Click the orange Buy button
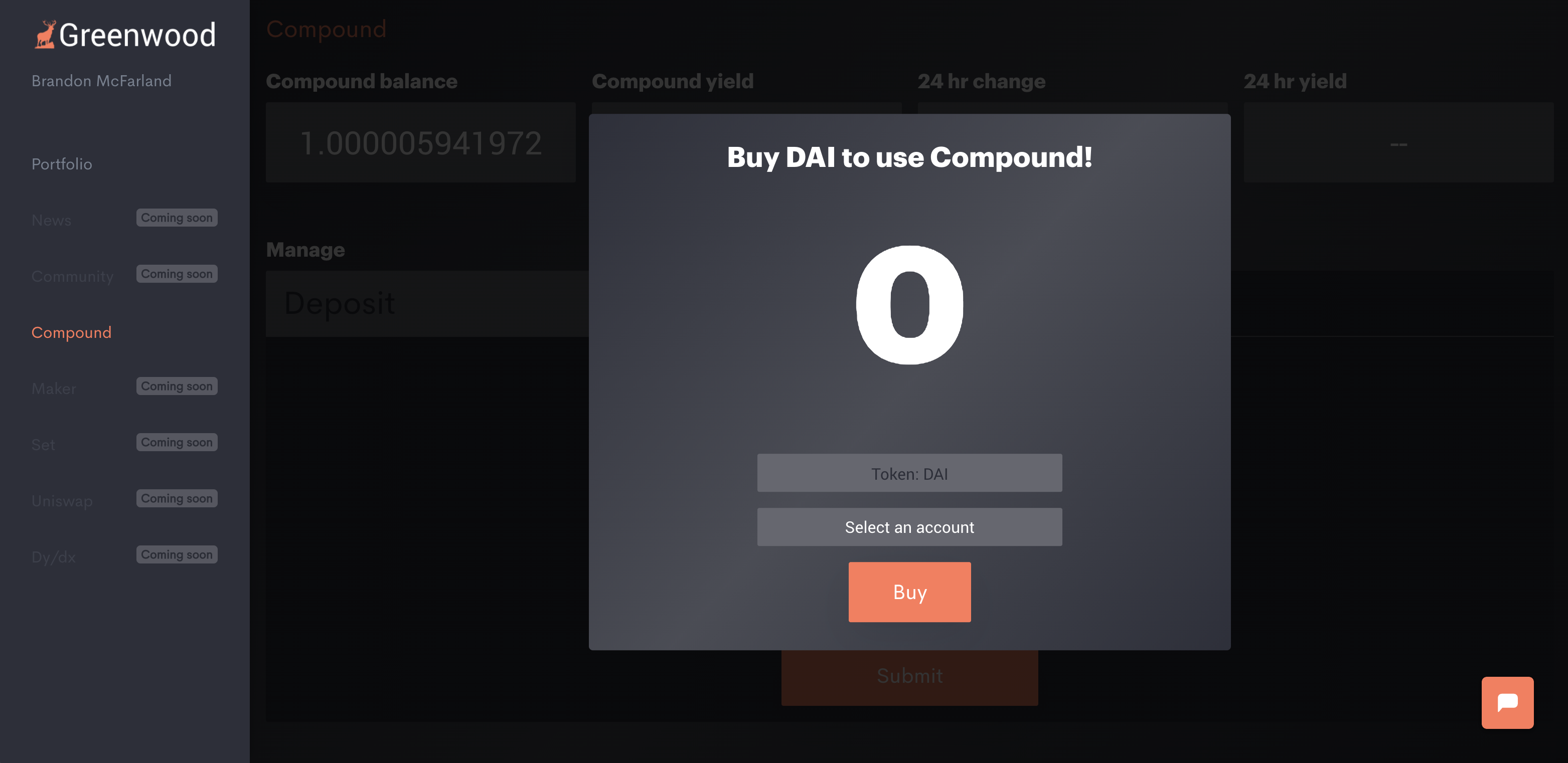This screenshot has width=1568, height=763. (x=909, y=592)
